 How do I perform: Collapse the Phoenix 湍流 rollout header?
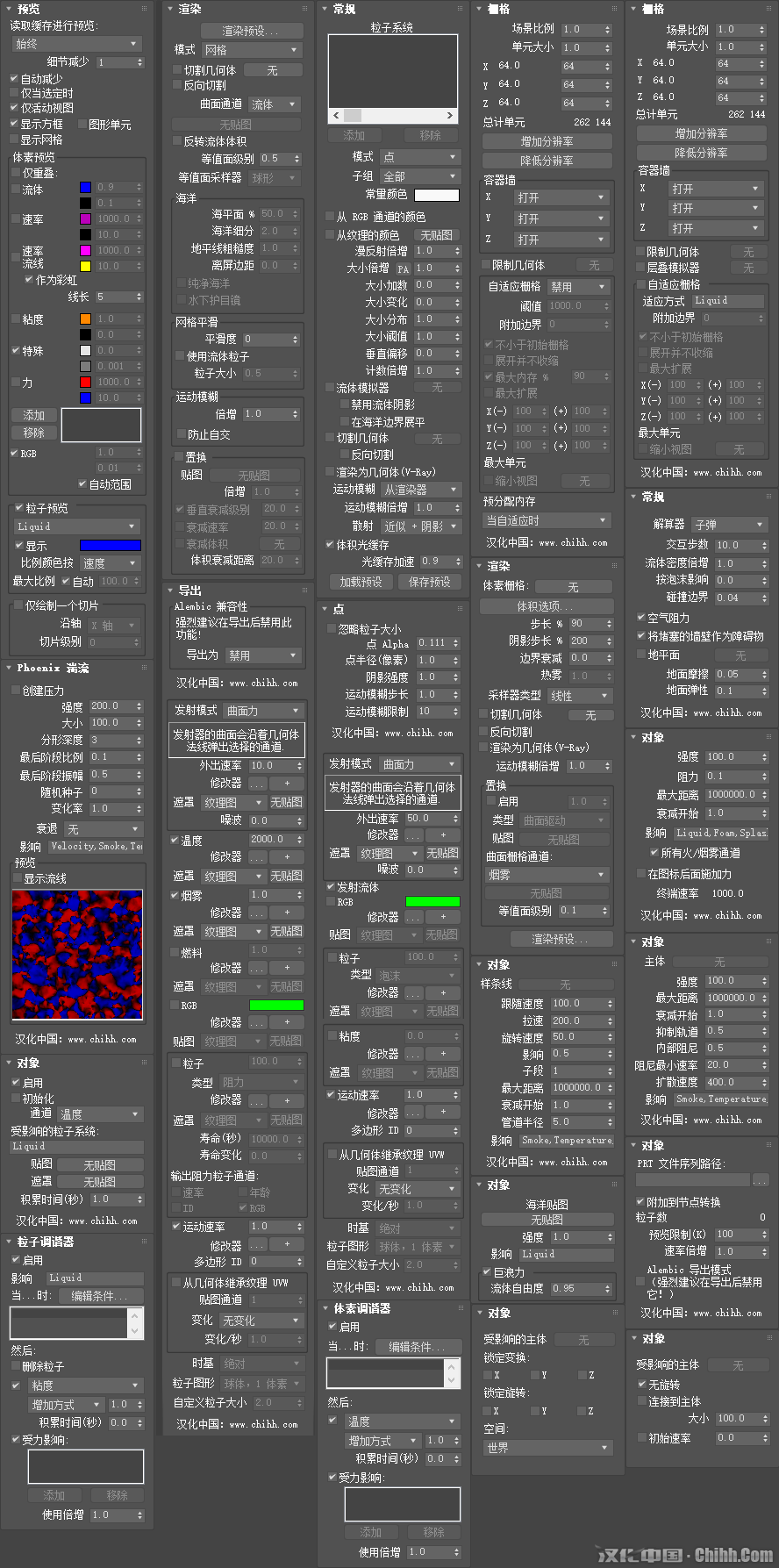pos(53,669)
